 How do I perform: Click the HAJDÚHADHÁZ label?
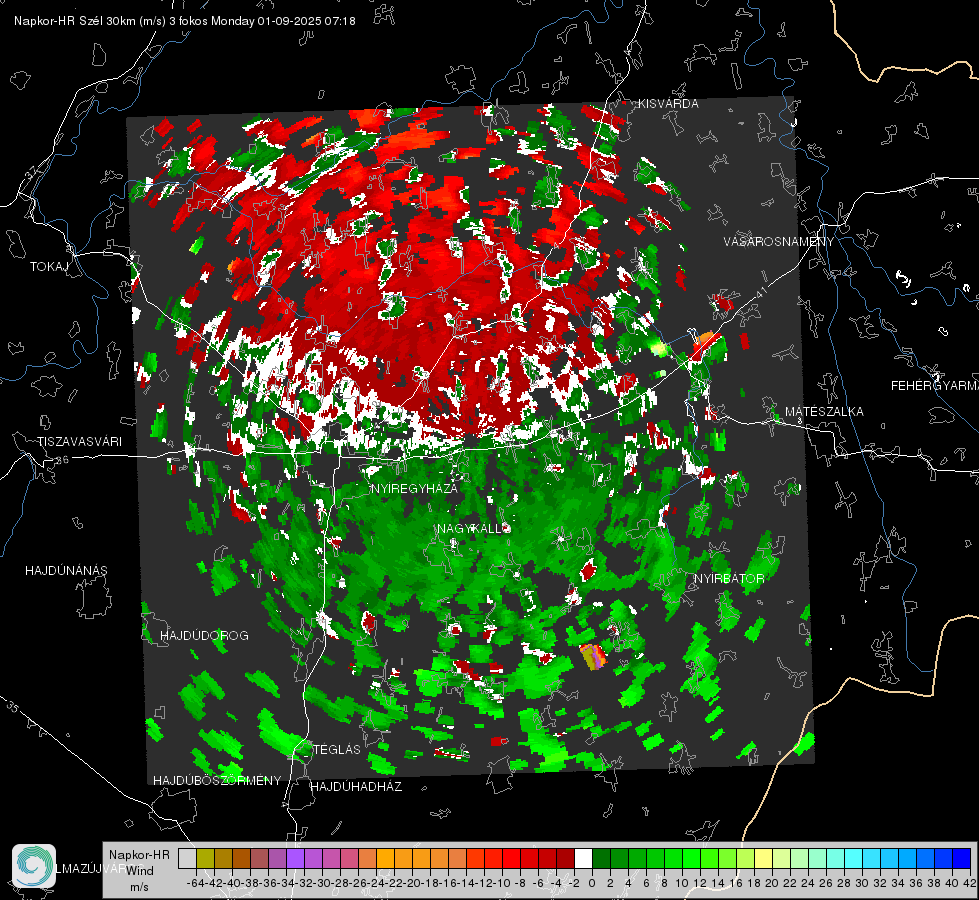click(357, 787)
